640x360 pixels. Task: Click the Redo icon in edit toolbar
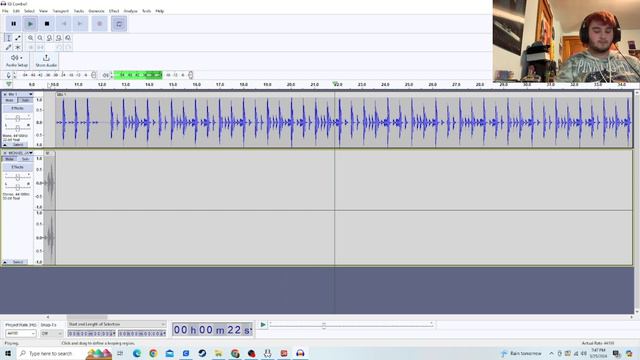click(x=68, y=47)
